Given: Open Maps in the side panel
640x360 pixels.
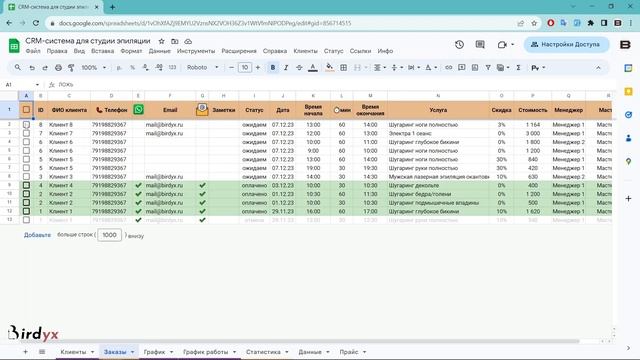Looking at the screenshot, I should [629, 162].
